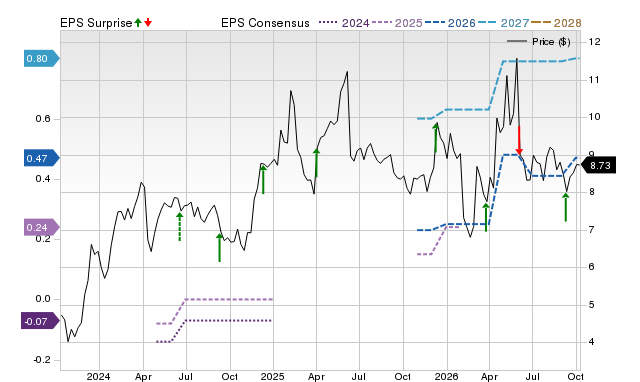The image size is (640, 382).
Task: Click the EPS Consensus legend title
Action: coord(265,23)
